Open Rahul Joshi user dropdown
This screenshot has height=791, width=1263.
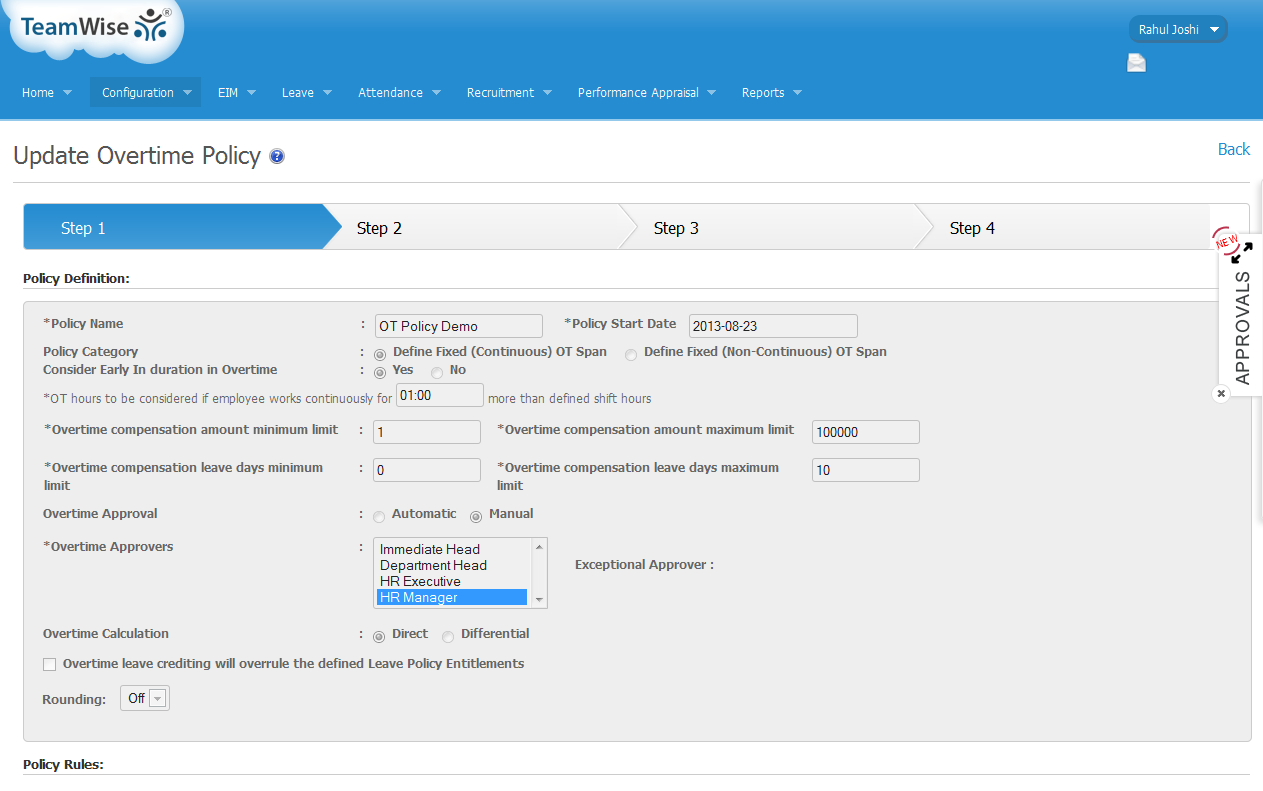pos(1178,30)
